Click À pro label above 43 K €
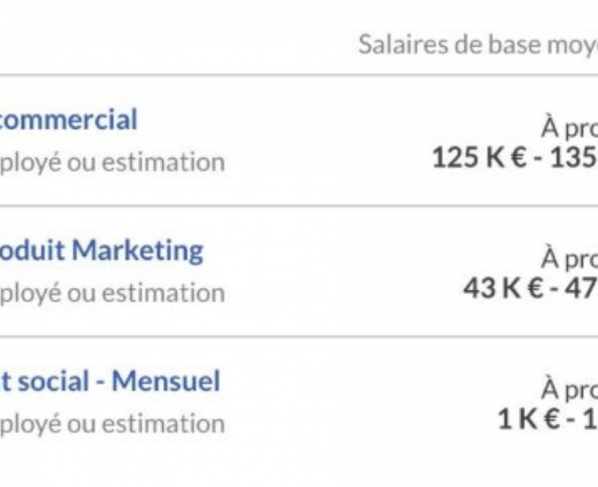This screenshot has height=487, width=598. click(x=569, y=259)
